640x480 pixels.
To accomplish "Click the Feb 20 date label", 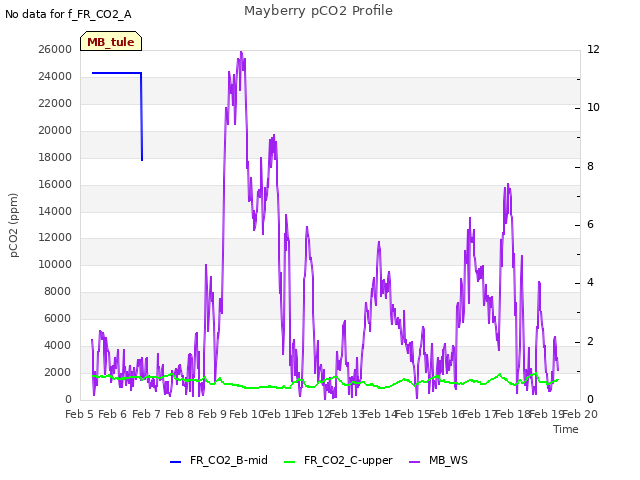I will 580,414.
